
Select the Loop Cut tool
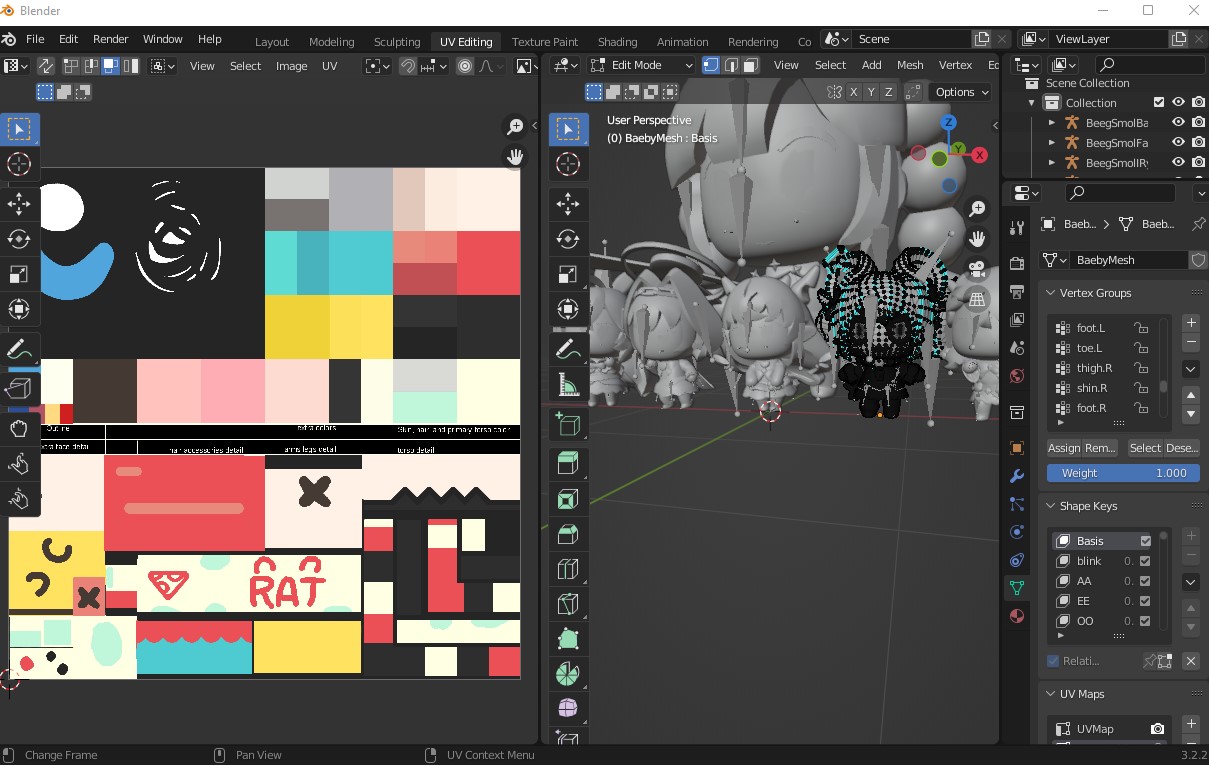point(568,569)
